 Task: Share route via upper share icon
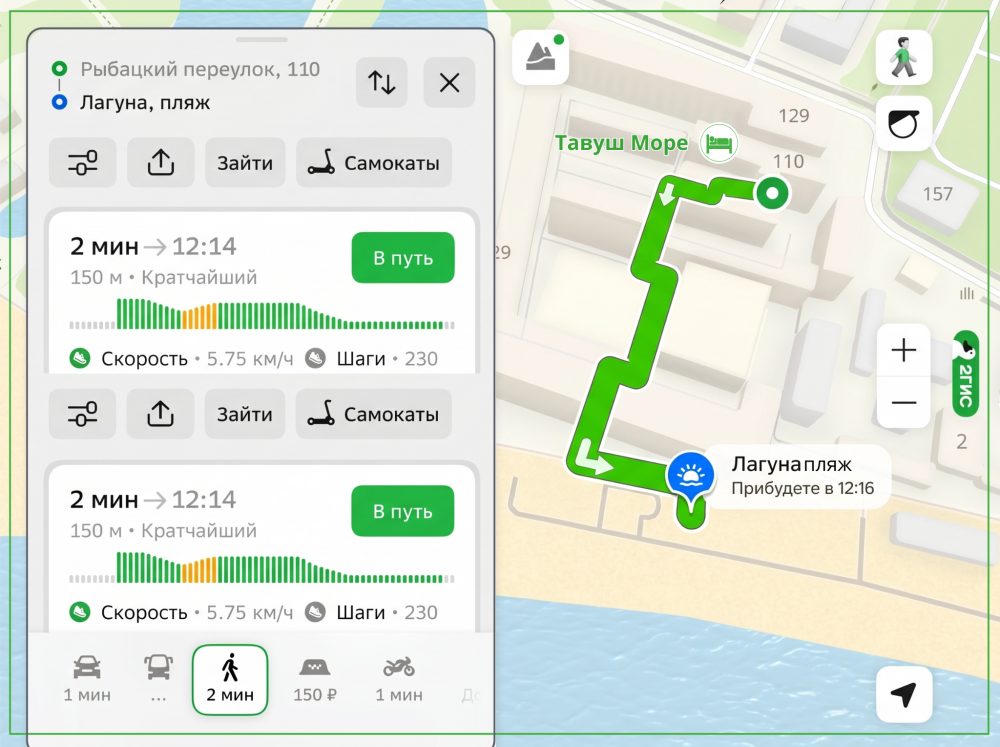[x=161, y=163]
